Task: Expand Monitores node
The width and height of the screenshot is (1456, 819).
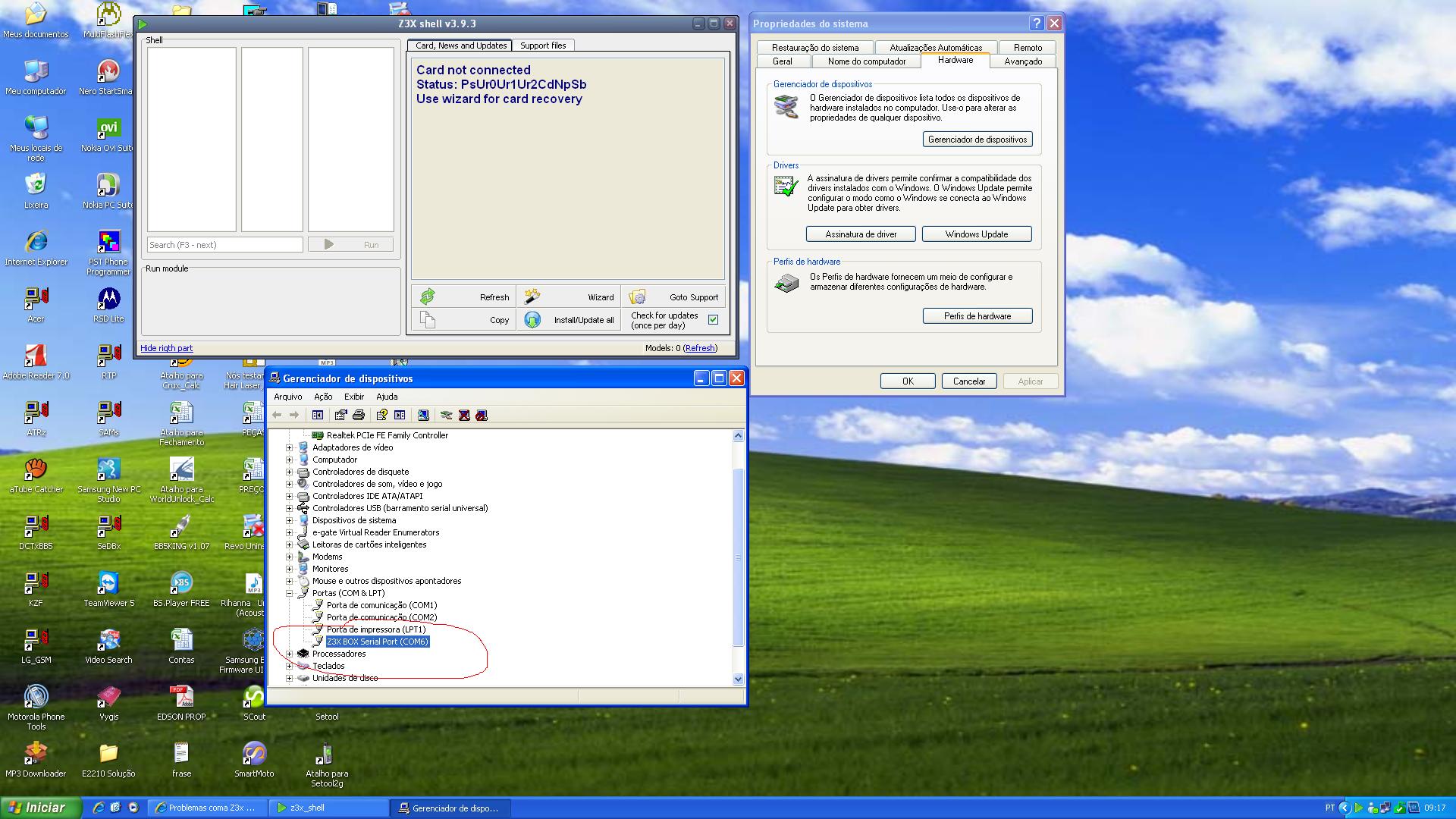Action: tap(289, 569)
